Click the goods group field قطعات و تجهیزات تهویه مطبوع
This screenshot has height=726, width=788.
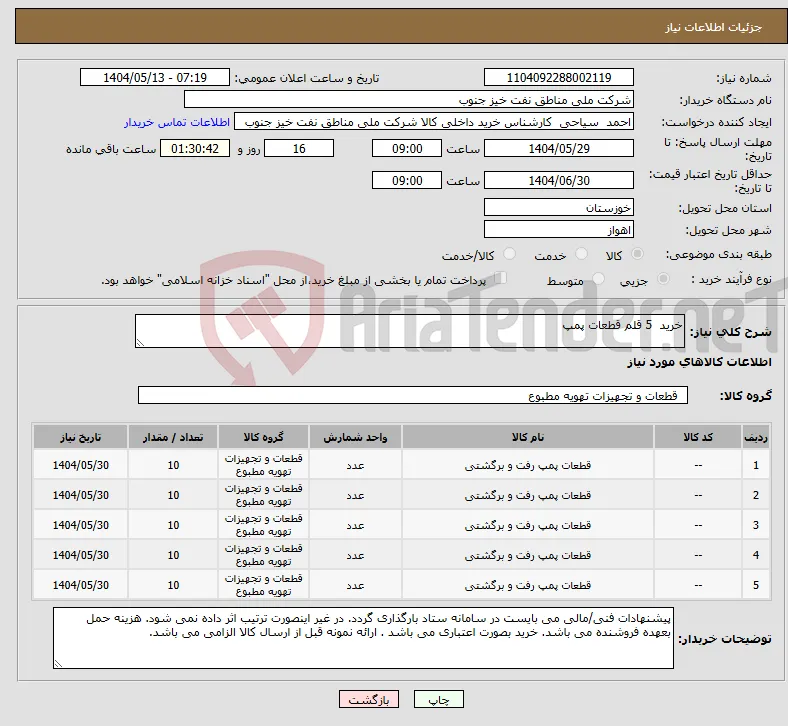tap(413, 395)
